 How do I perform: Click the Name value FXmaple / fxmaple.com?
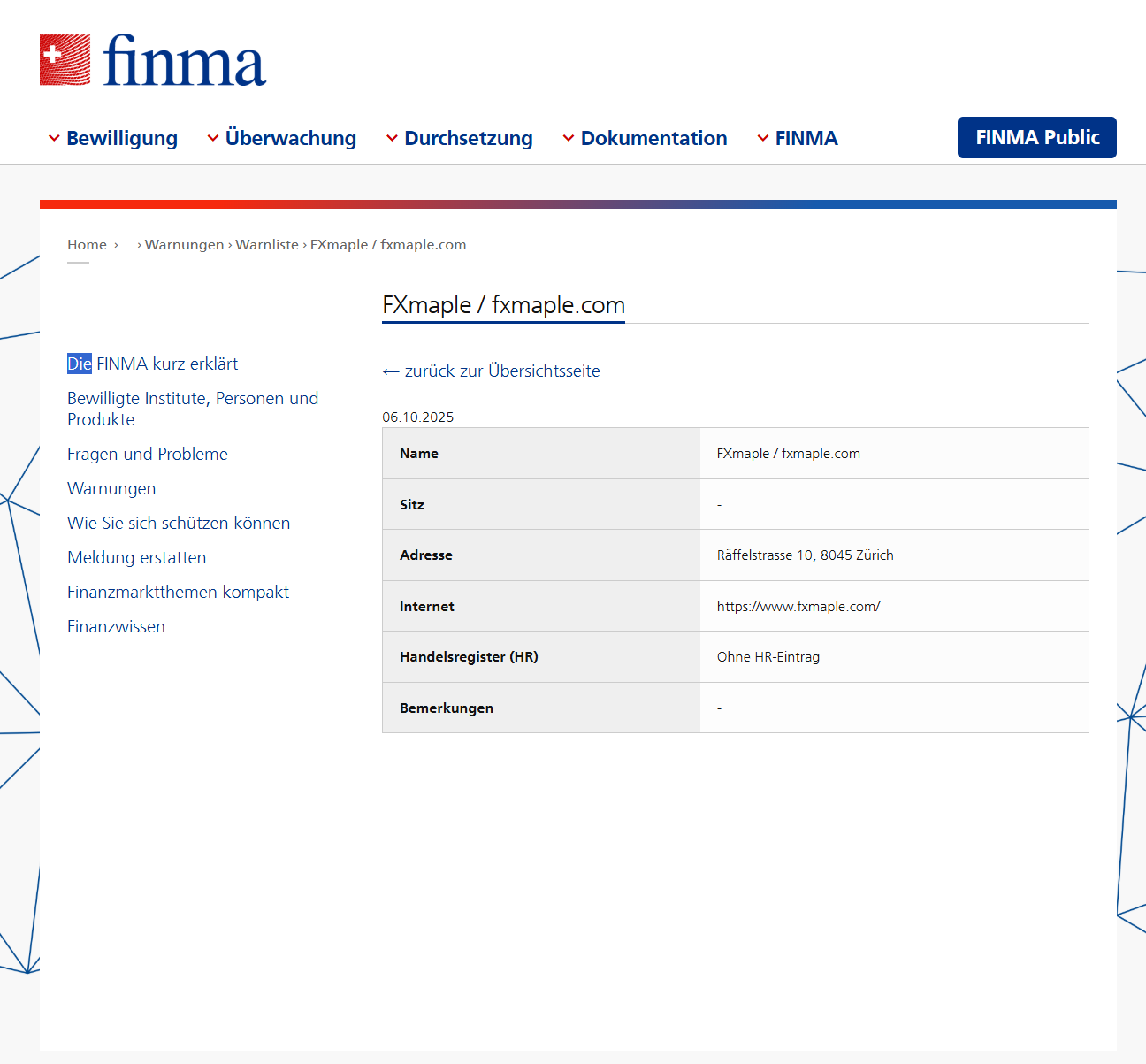[x=789, y=454]
